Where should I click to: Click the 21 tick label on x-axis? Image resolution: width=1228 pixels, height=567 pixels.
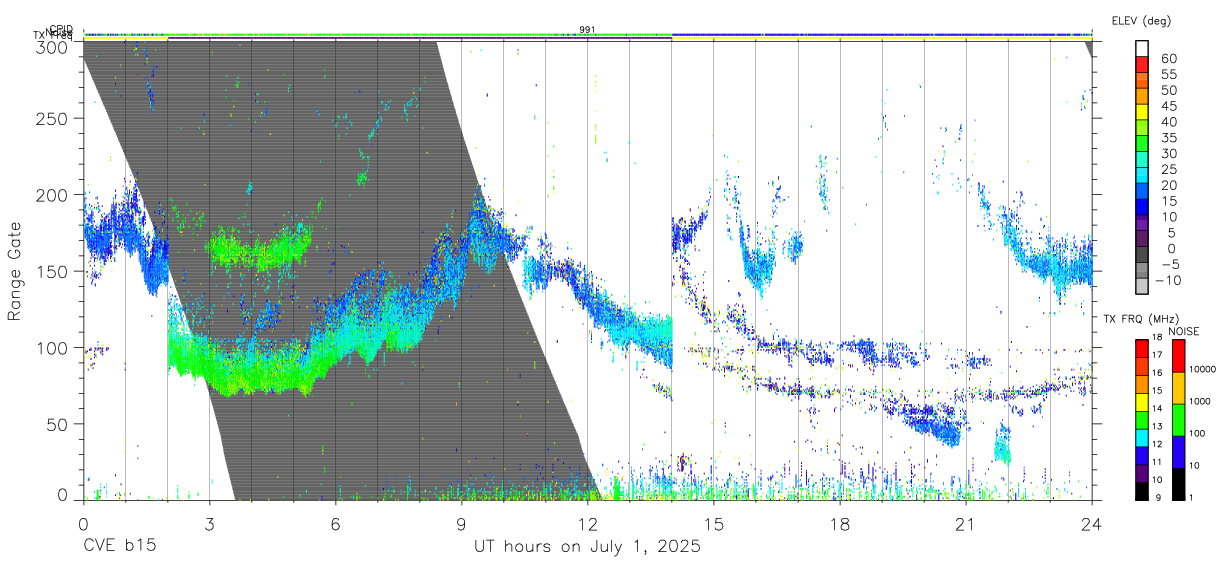click(966, 524)
